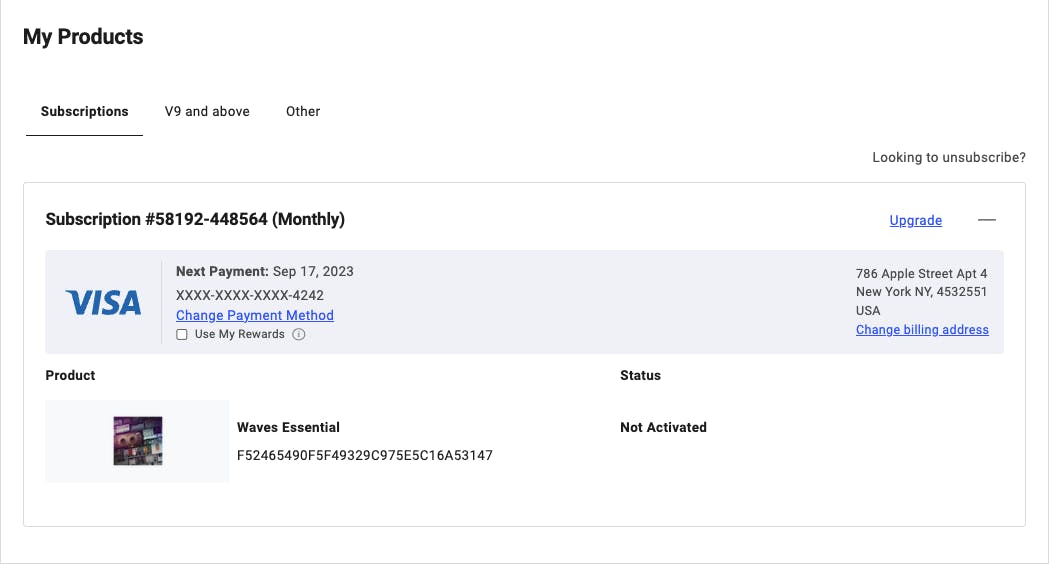Click the masked card number ending 4242
The width and height of the screenshot is (1049, 564).
(x=250, y=295)
